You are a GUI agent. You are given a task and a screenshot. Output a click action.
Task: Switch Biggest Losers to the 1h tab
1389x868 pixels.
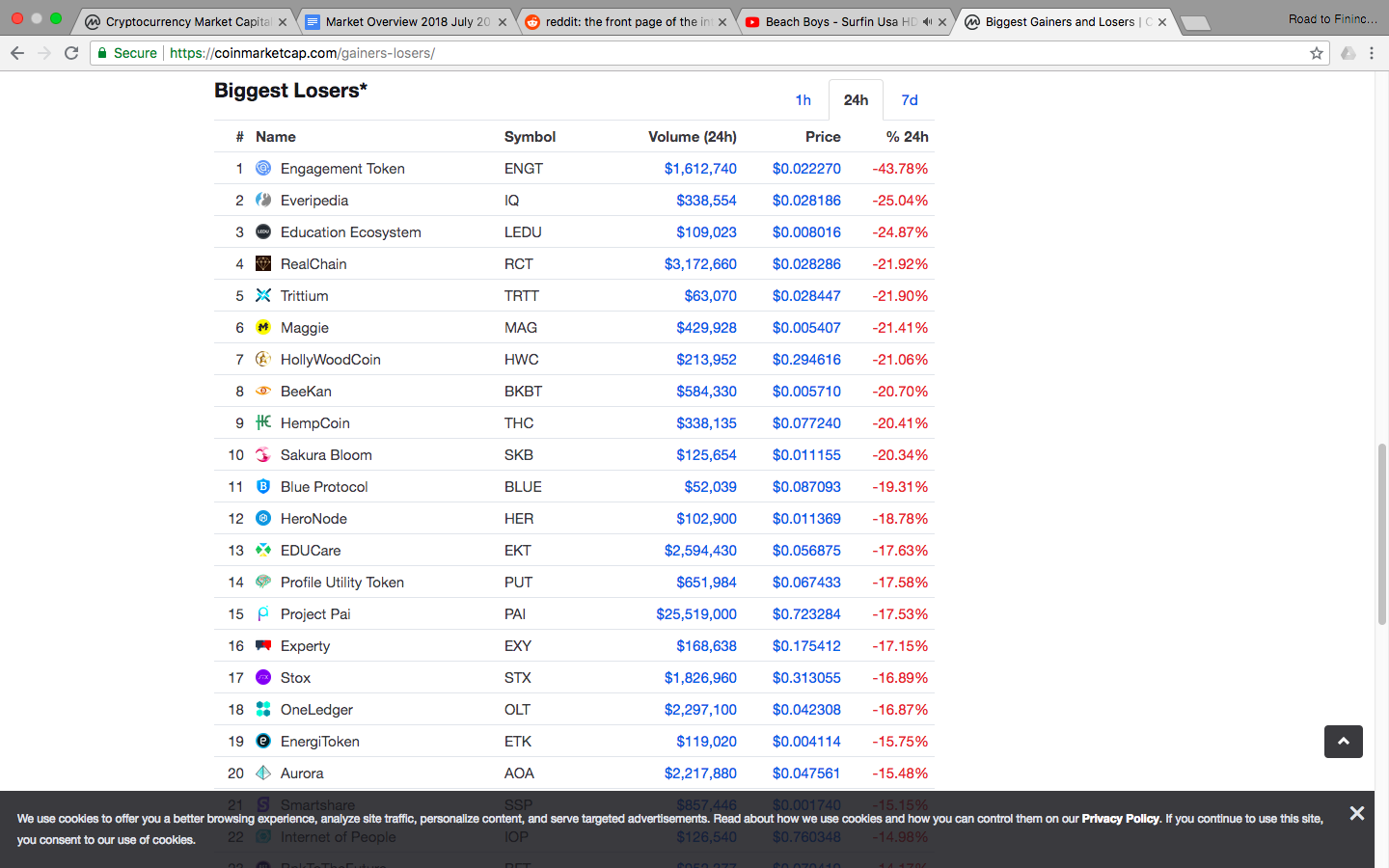click(803, 100)
